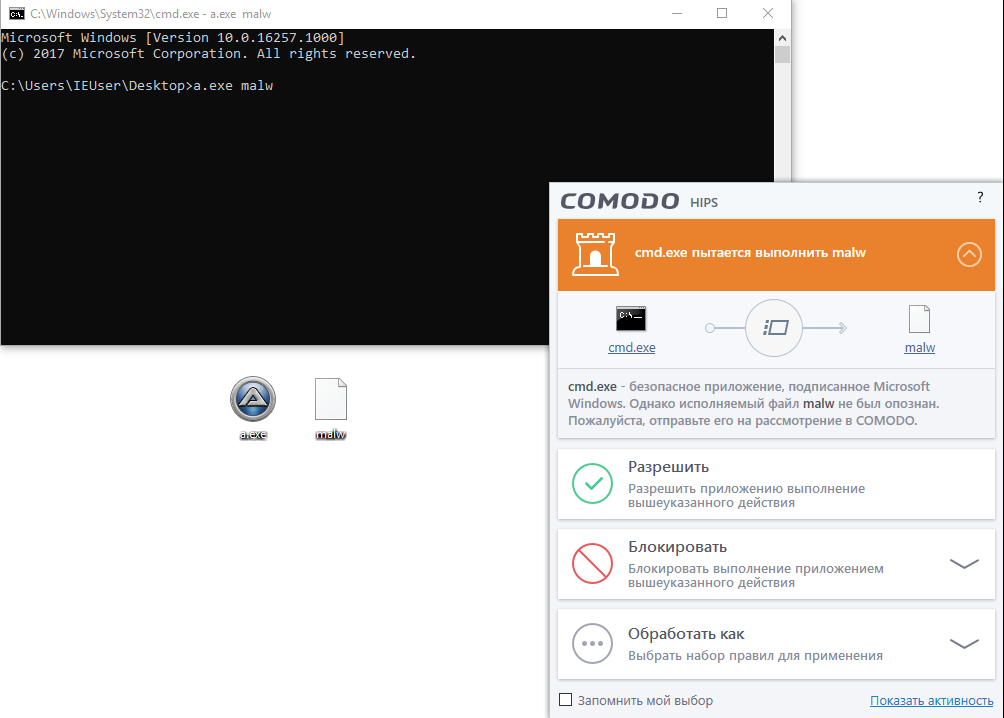Minimize the cmd.exe window
The width and height of the screenshot is (1004, 718).
tap(677, 13)
